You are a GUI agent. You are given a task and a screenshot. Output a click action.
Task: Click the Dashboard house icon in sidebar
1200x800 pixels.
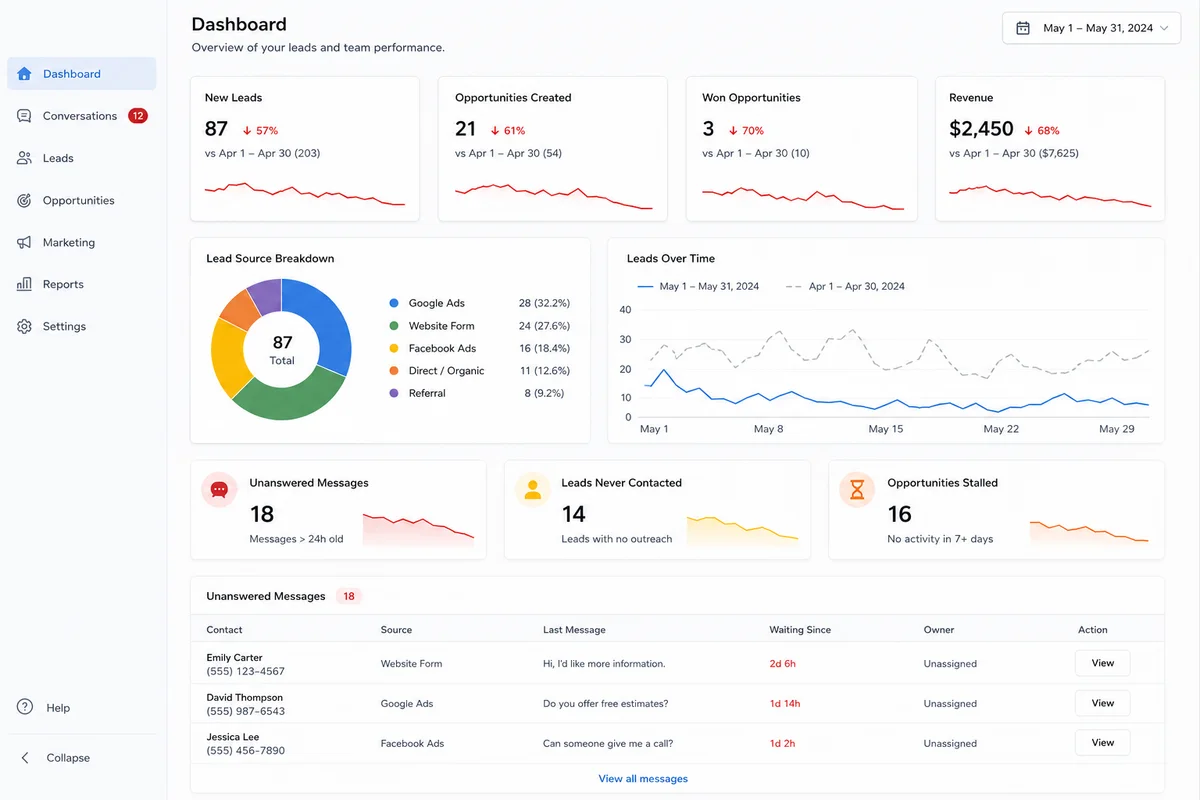pyautogui.click(x=24, y=74)
